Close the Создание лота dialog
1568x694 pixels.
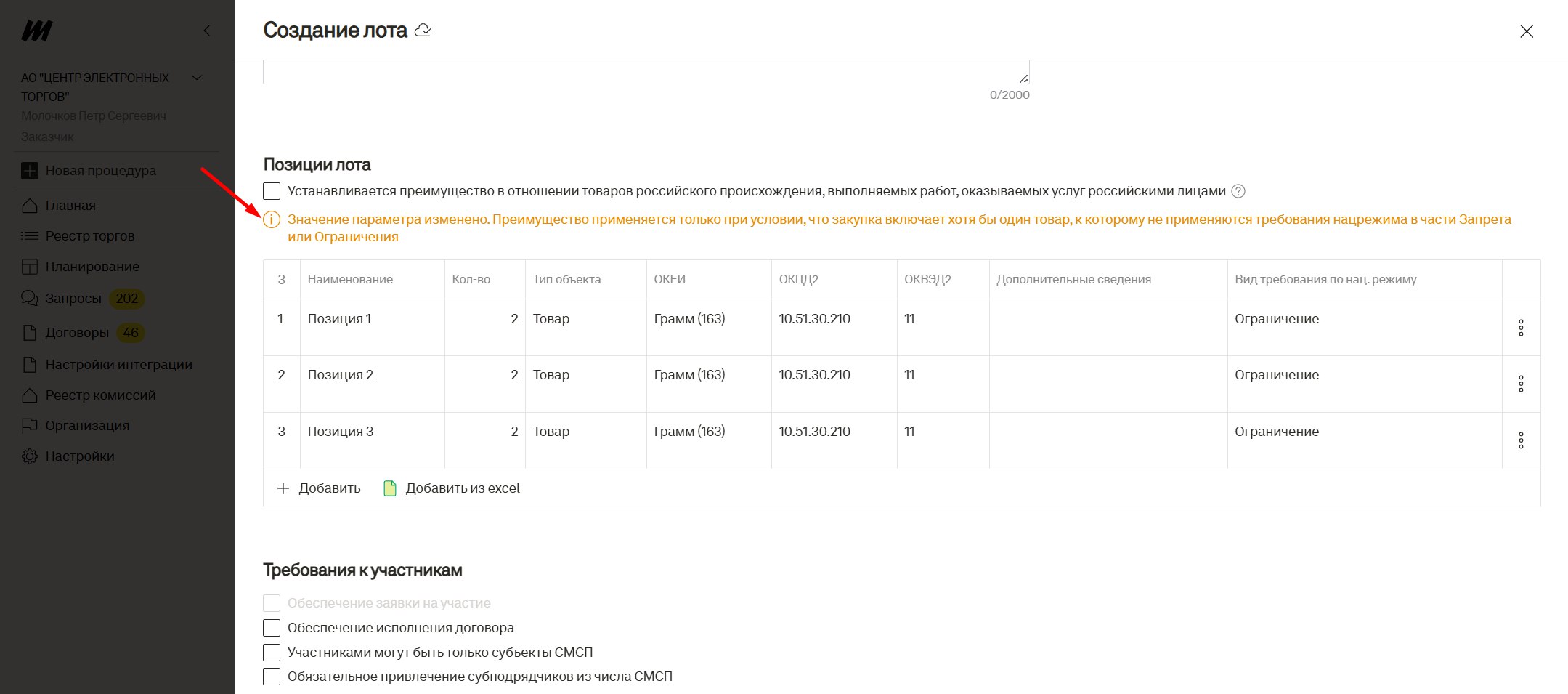(1526, 31)
